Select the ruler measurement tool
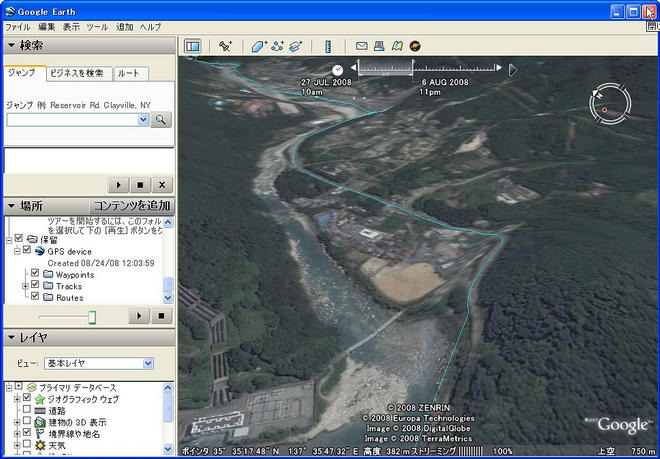The width and height of the screenshot is (660, 459). point(328,46)
